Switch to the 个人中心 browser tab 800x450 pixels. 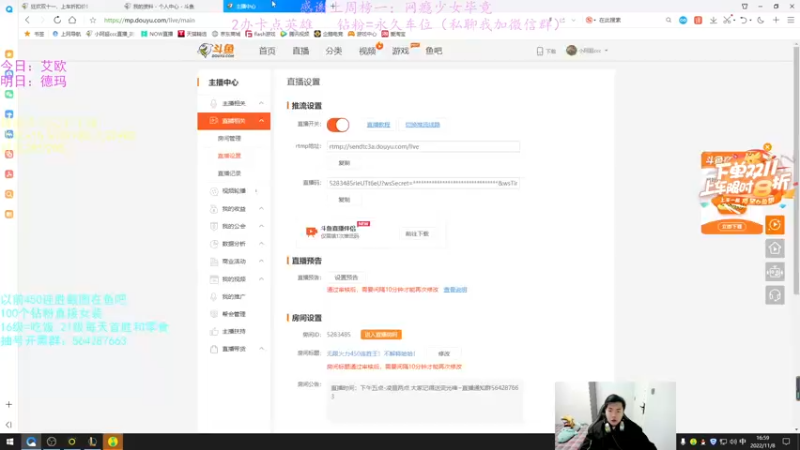coord(163,6)
